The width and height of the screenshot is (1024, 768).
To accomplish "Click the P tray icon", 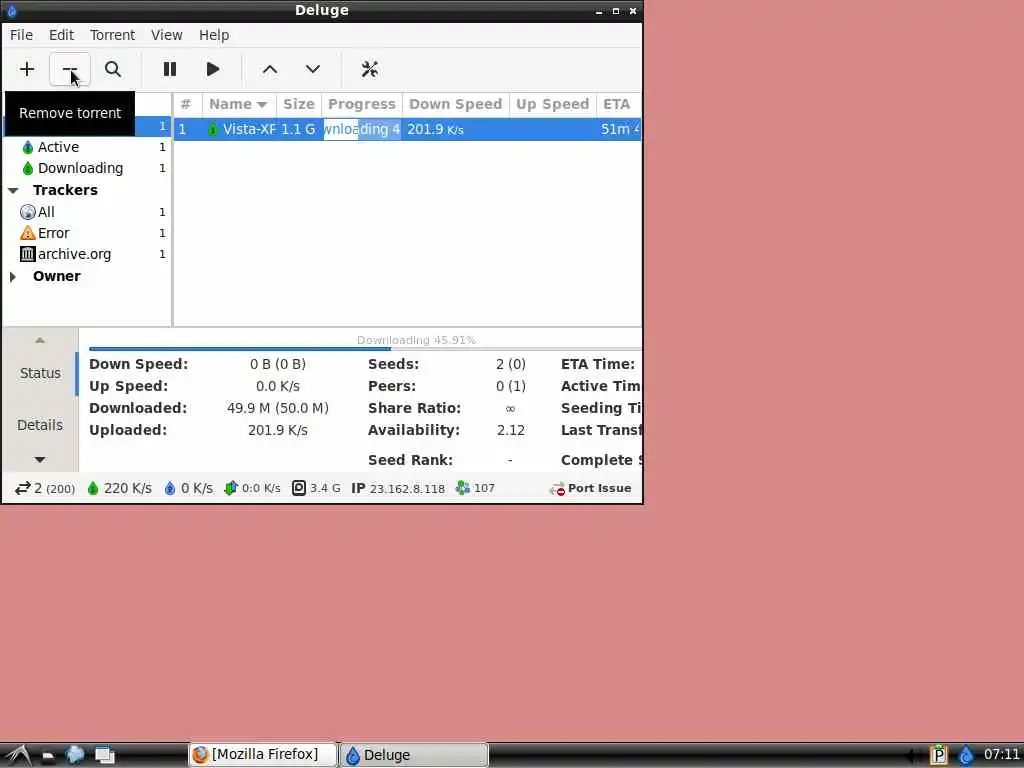I will [938, 755].
